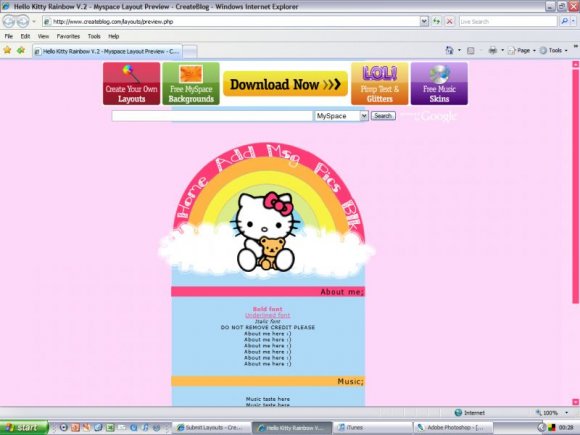Viewport: 580px width, 435px height.
Task: Click Add on the rainbow arch
Action: pyautogui.click(x=236, y=158)
